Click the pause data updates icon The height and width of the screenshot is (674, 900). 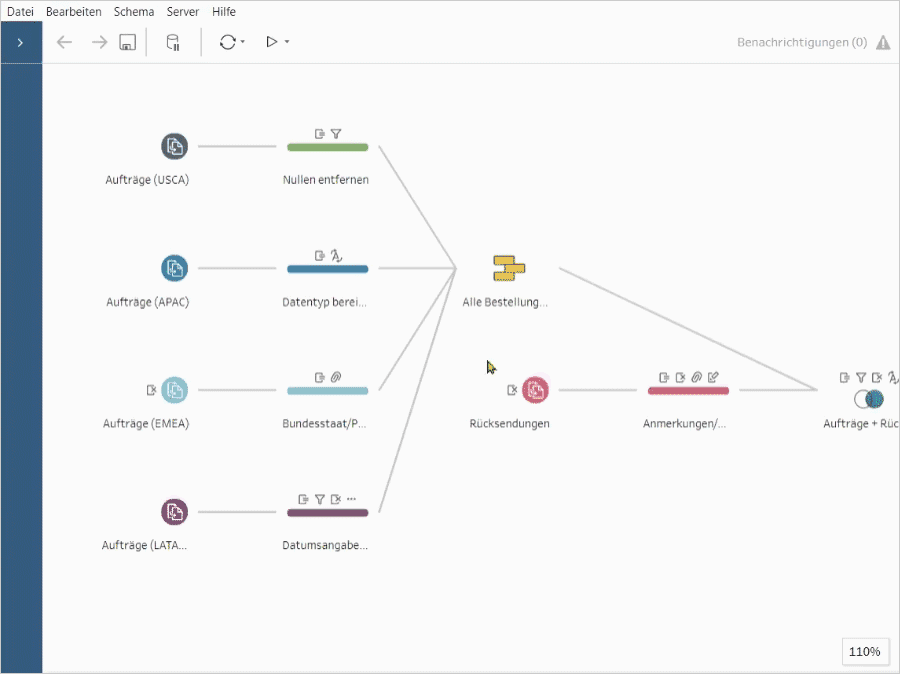171,42
